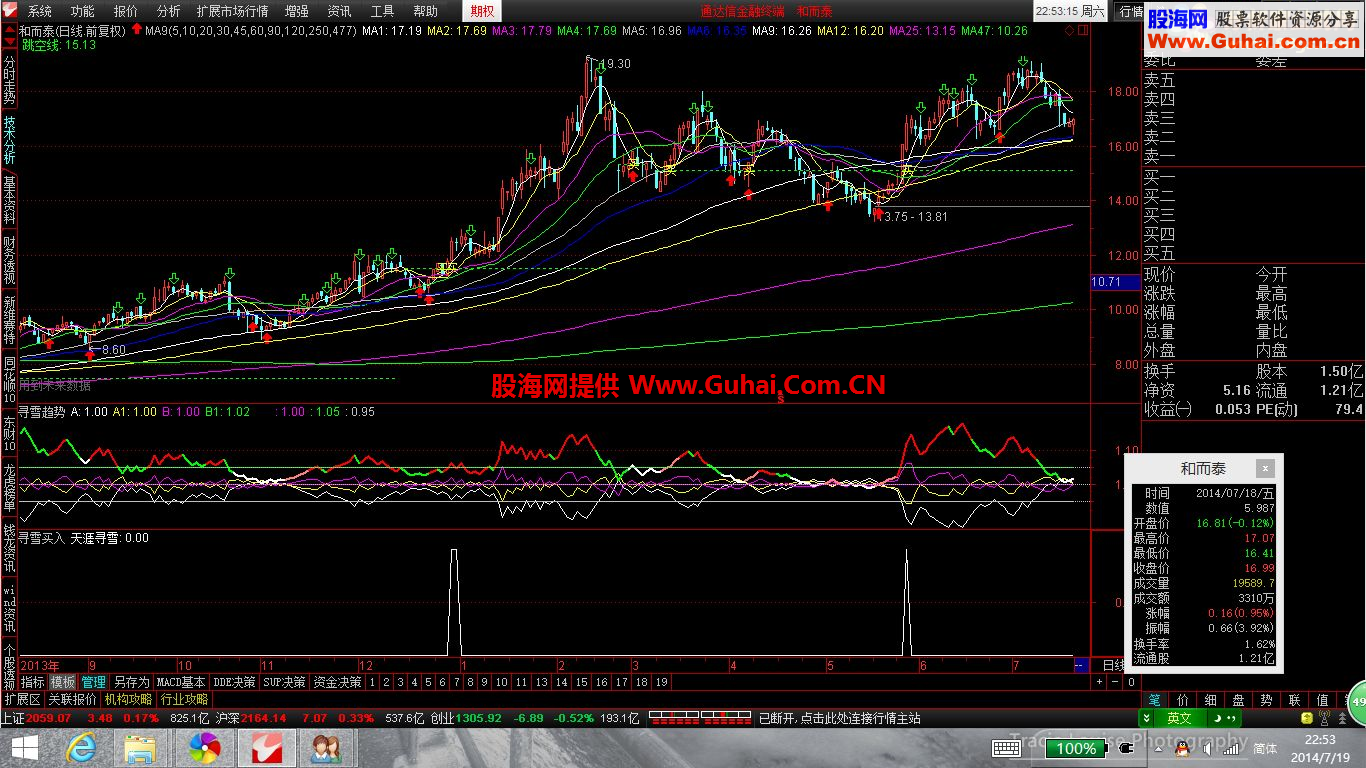Select the 势 tab in the right panel
This screenshot has width=1366, height=768.
(1266, 700)
